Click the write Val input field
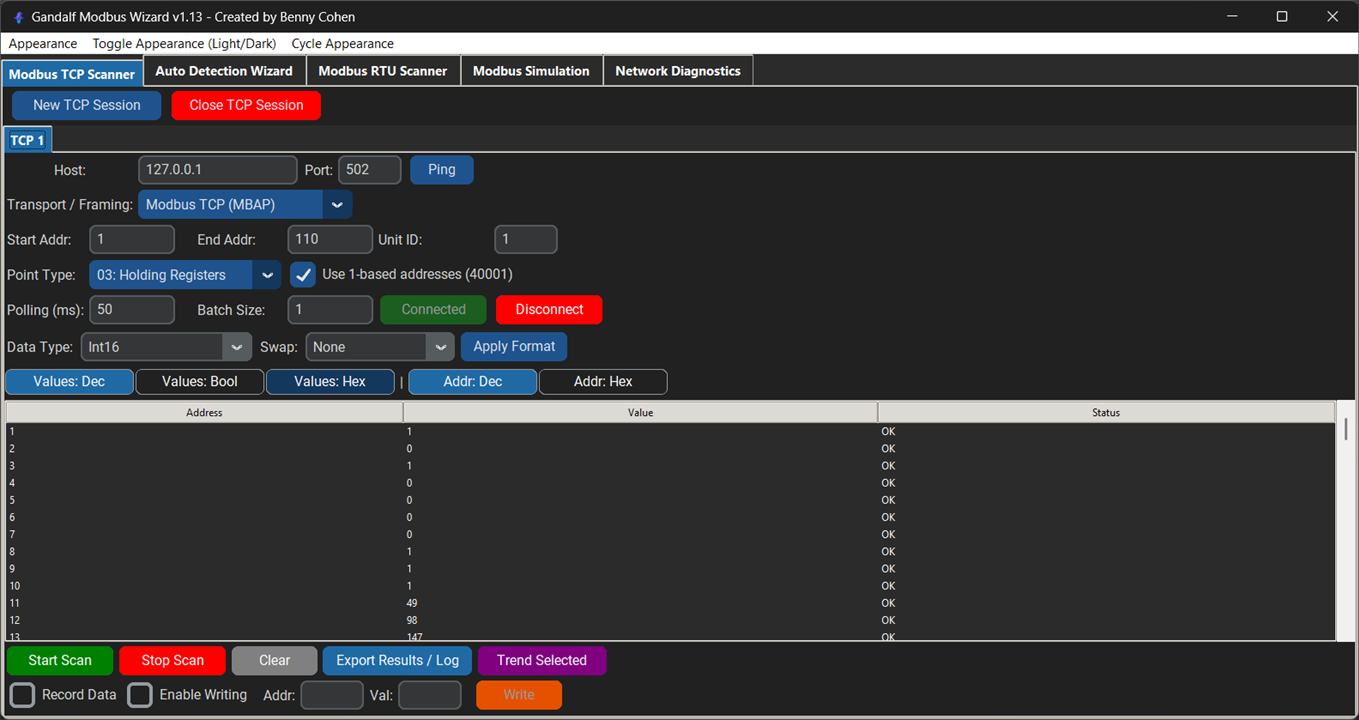Image resolution: width=1359 pixels, height=720 pixels. click(430, 695)
